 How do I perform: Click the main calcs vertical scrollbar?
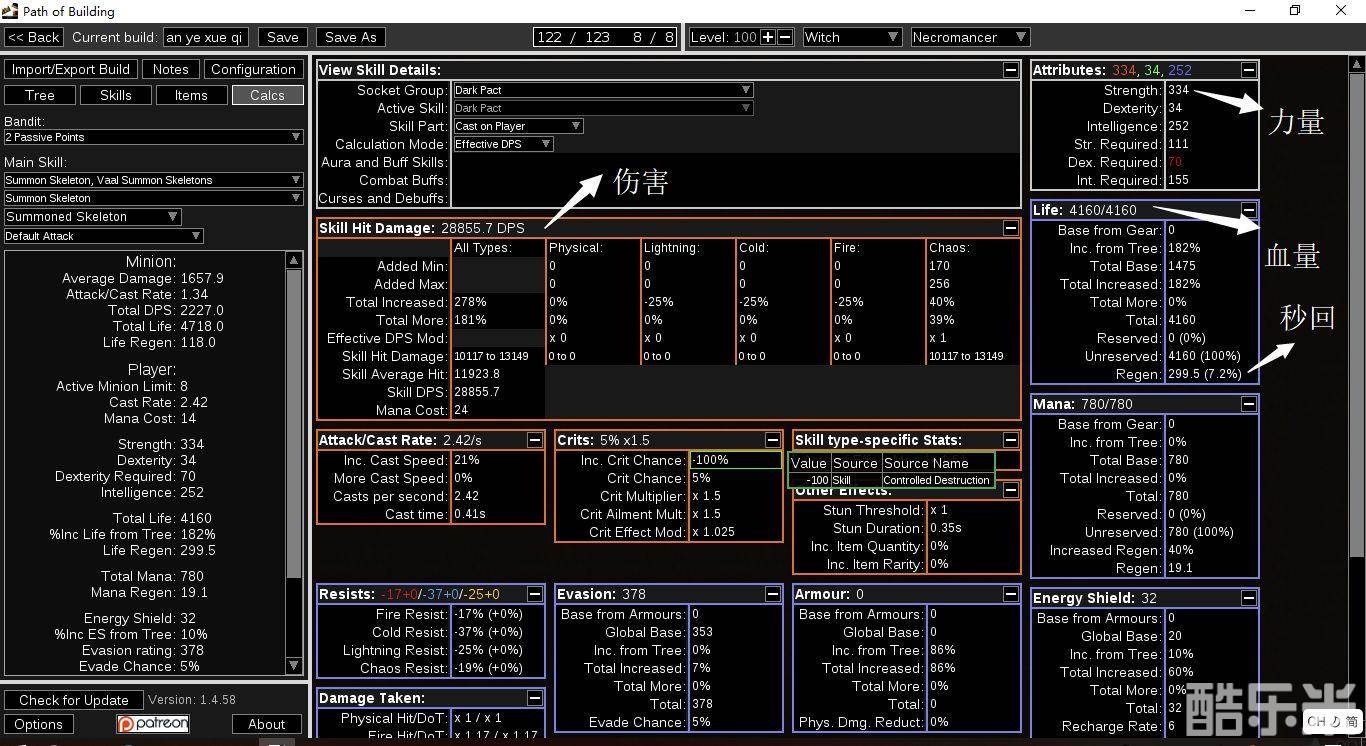(1356, 300)
